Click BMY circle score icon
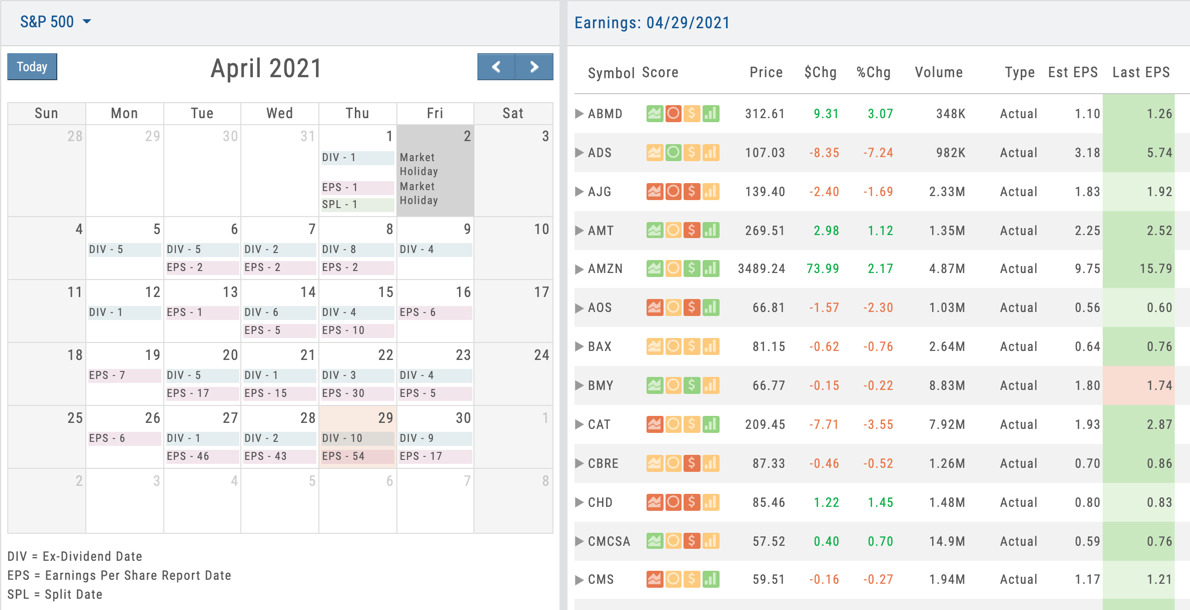The width and height of the screenshot is (1190, 610). [673, 385]
